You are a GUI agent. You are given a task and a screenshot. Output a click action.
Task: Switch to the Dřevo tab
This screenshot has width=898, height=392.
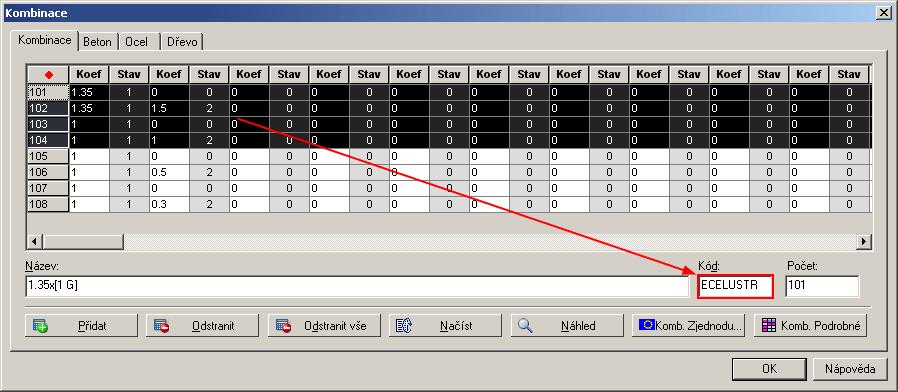(x=183, y=42)
